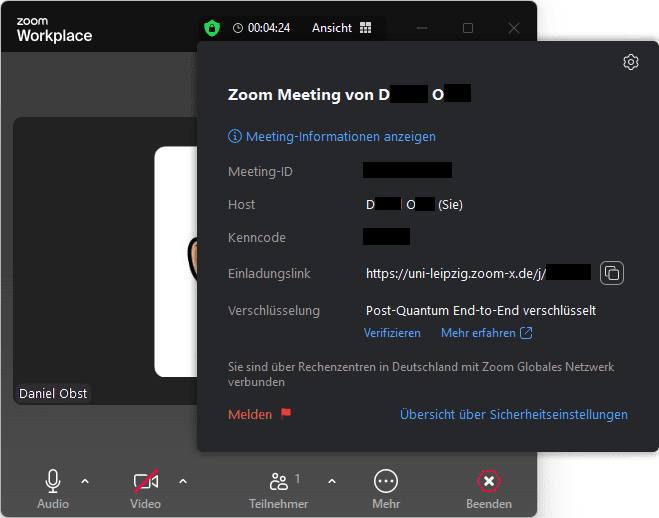Expand the video options chevron
The height and width of the screenshot is (518, 659).
coord(183,481)
